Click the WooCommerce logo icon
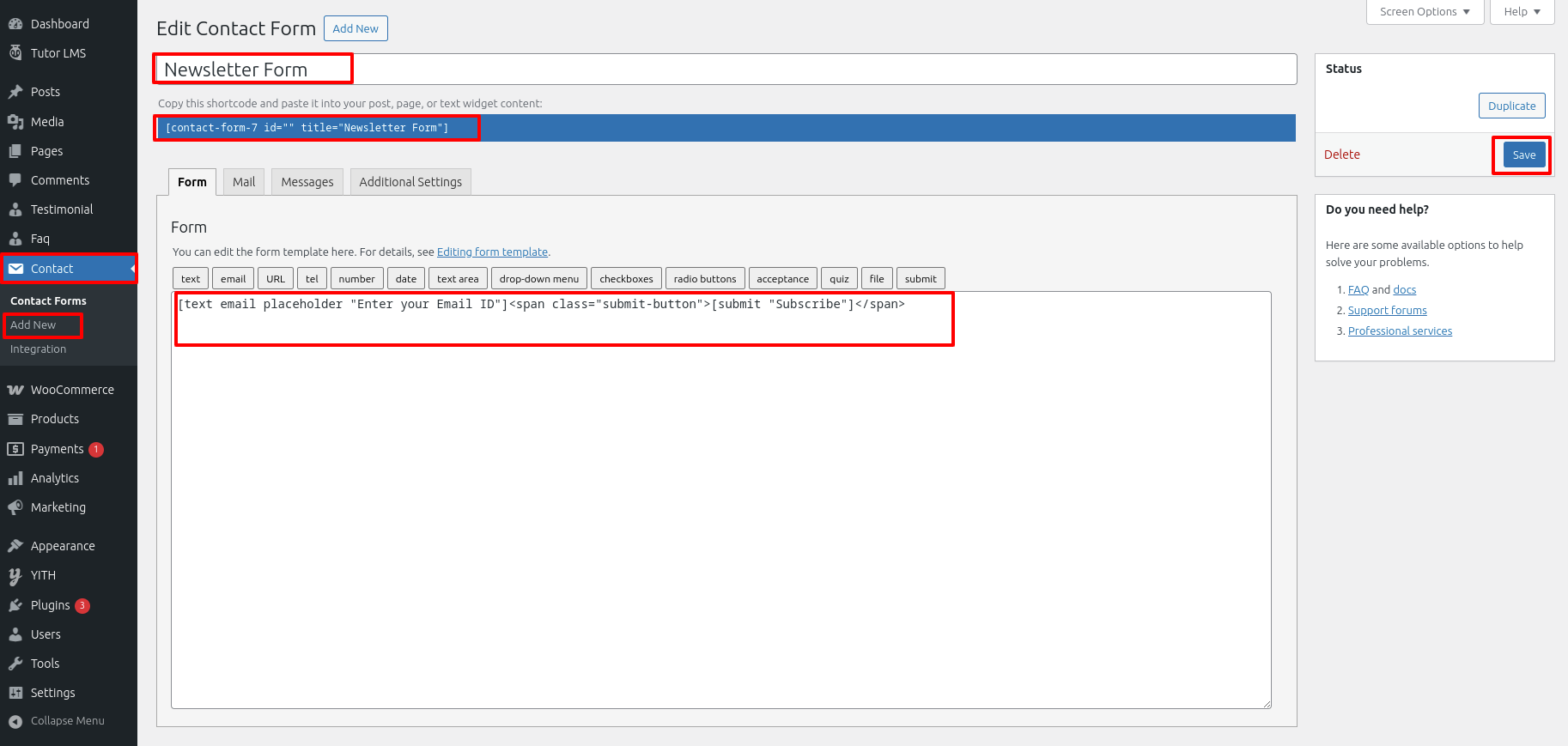 (x=15, y=390)
